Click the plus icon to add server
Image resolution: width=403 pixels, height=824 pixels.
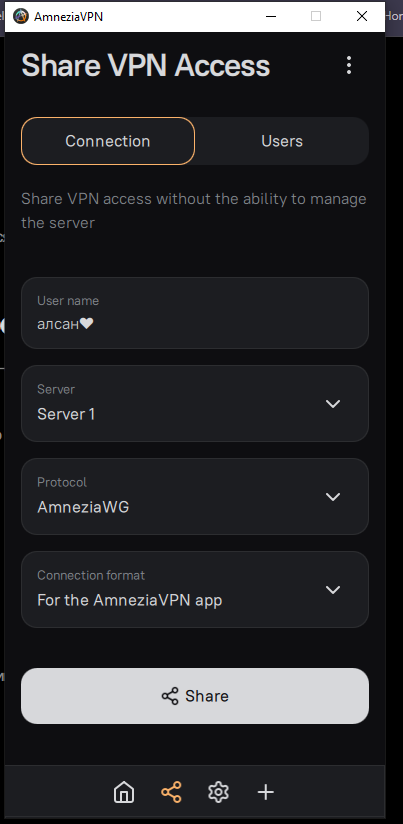pyautogui.click(x=266, y=792)
